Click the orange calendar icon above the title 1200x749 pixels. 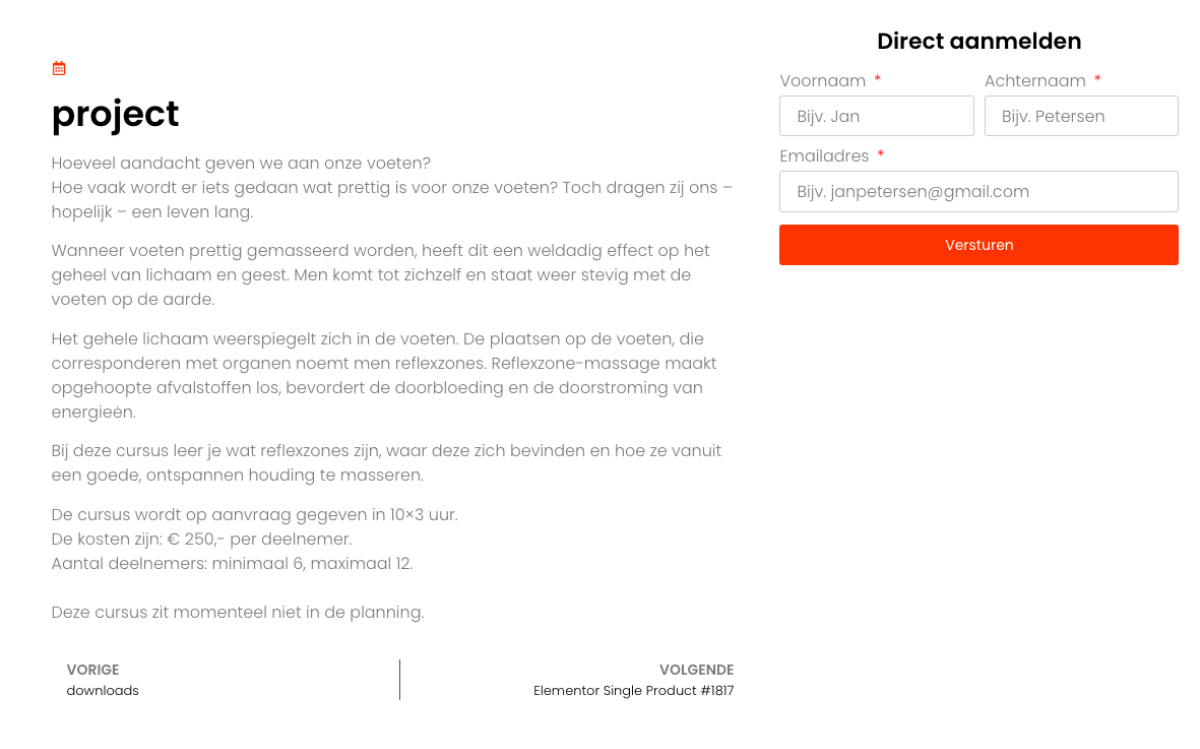coord(59,68)
